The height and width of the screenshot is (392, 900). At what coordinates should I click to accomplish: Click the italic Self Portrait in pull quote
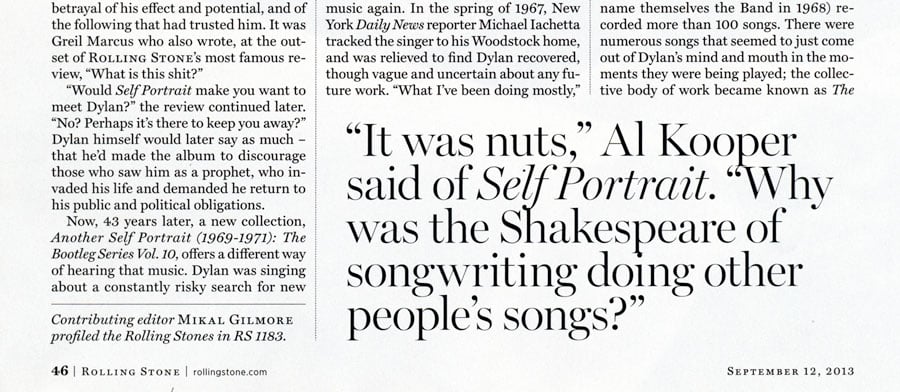click(x=593, y=185)
